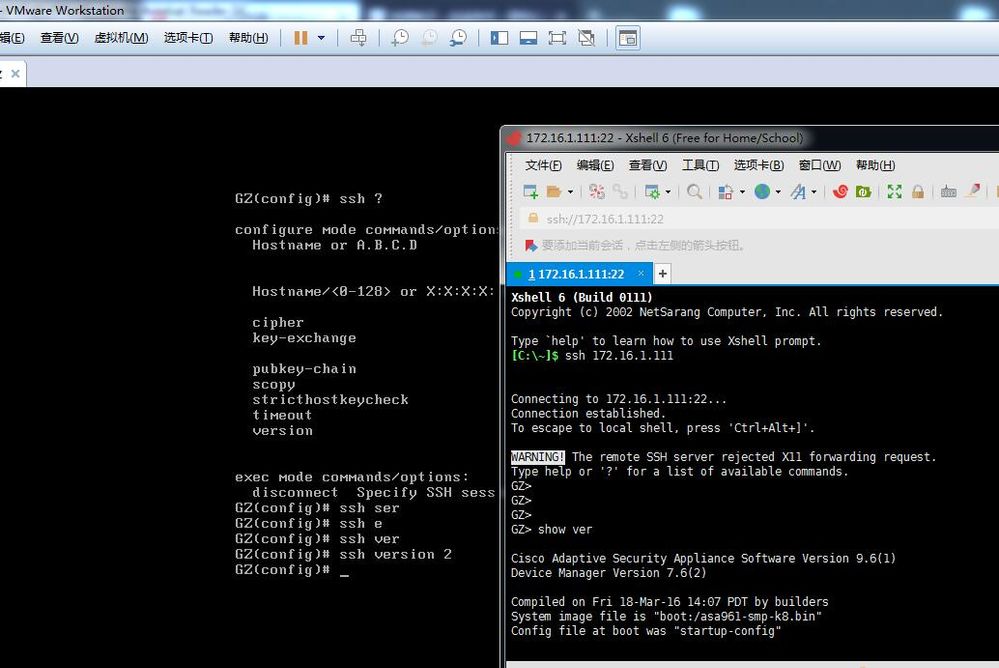Close the VMware VM tab
Viewport: 999px width, 668px height.
[15, 74]
